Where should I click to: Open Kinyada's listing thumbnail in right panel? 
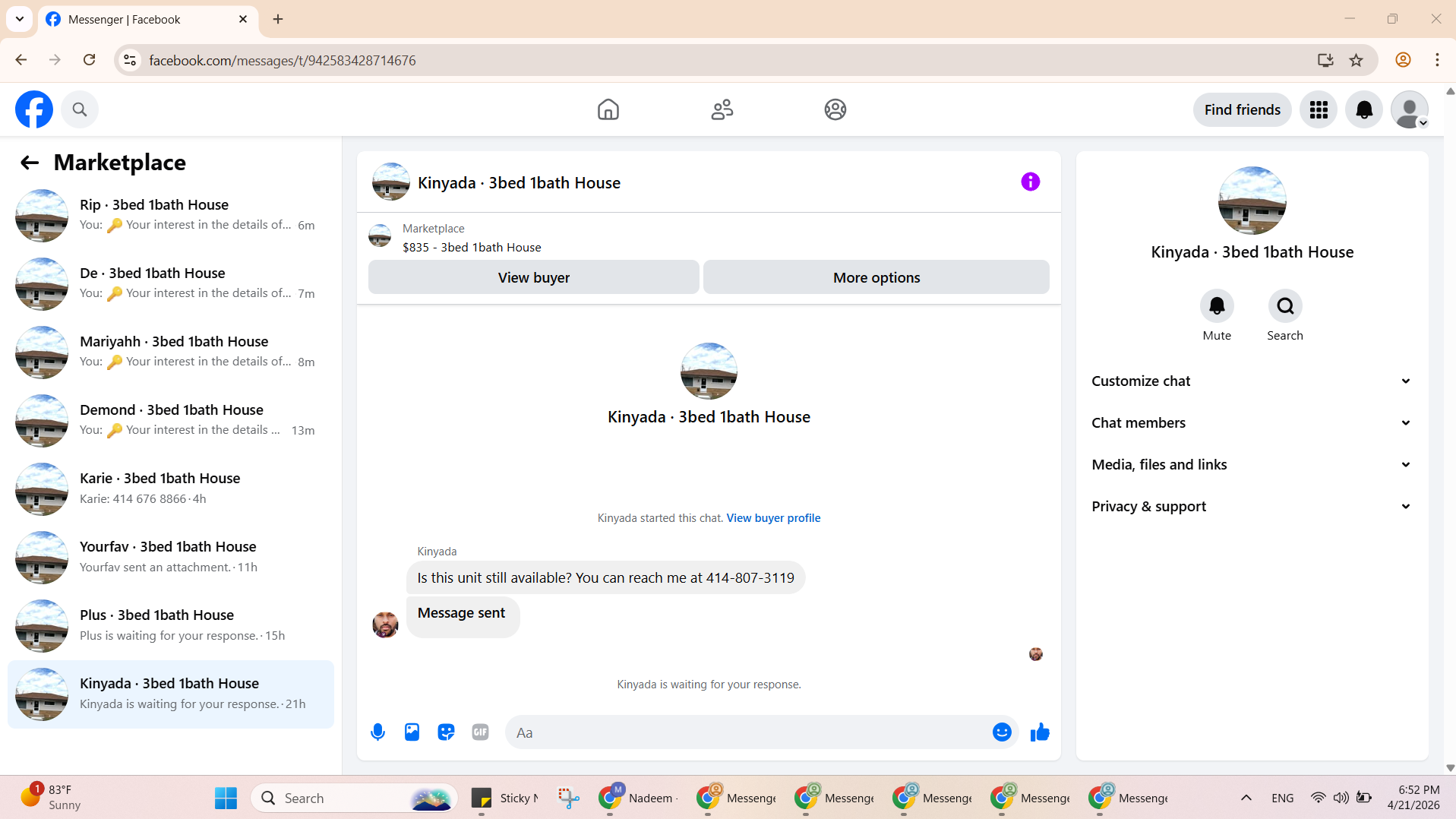click(1252, 201)
